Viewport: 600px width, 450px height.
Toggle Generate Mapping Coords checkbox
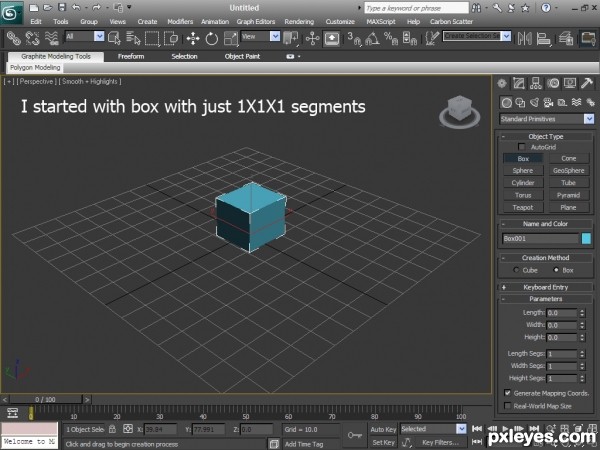507,393
